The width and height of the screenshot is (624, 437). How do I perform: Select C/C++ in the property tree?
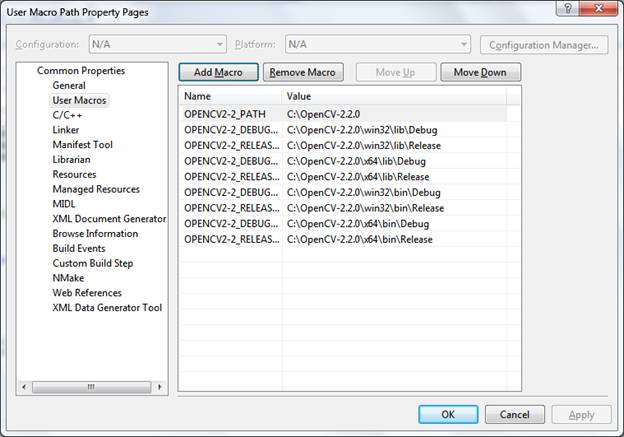point(67,115)
